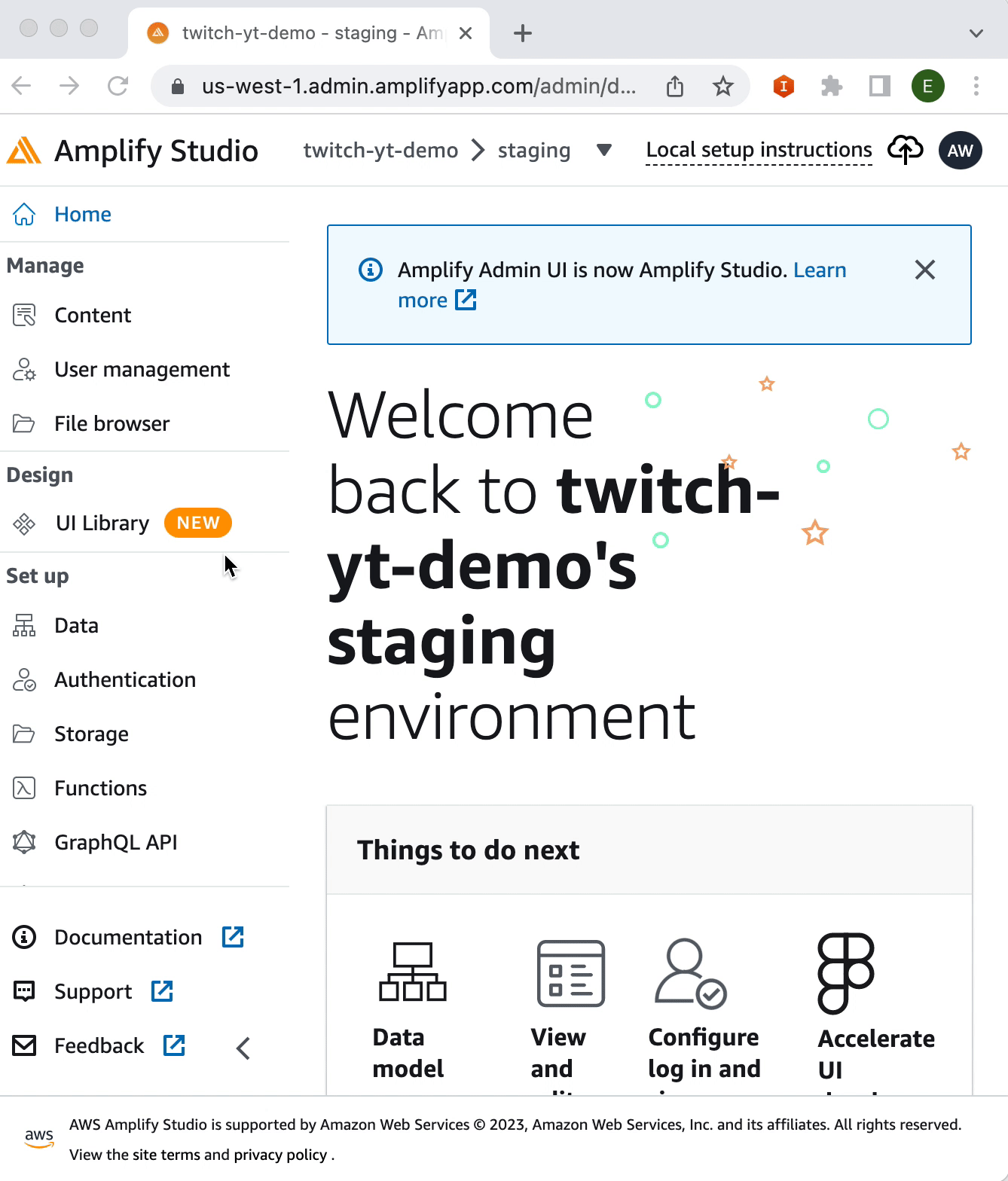This screenshot has width=1008, height=1181.
Task: Click the Storage folder icon
Action: pyautogui.click(x=24, y=734)
